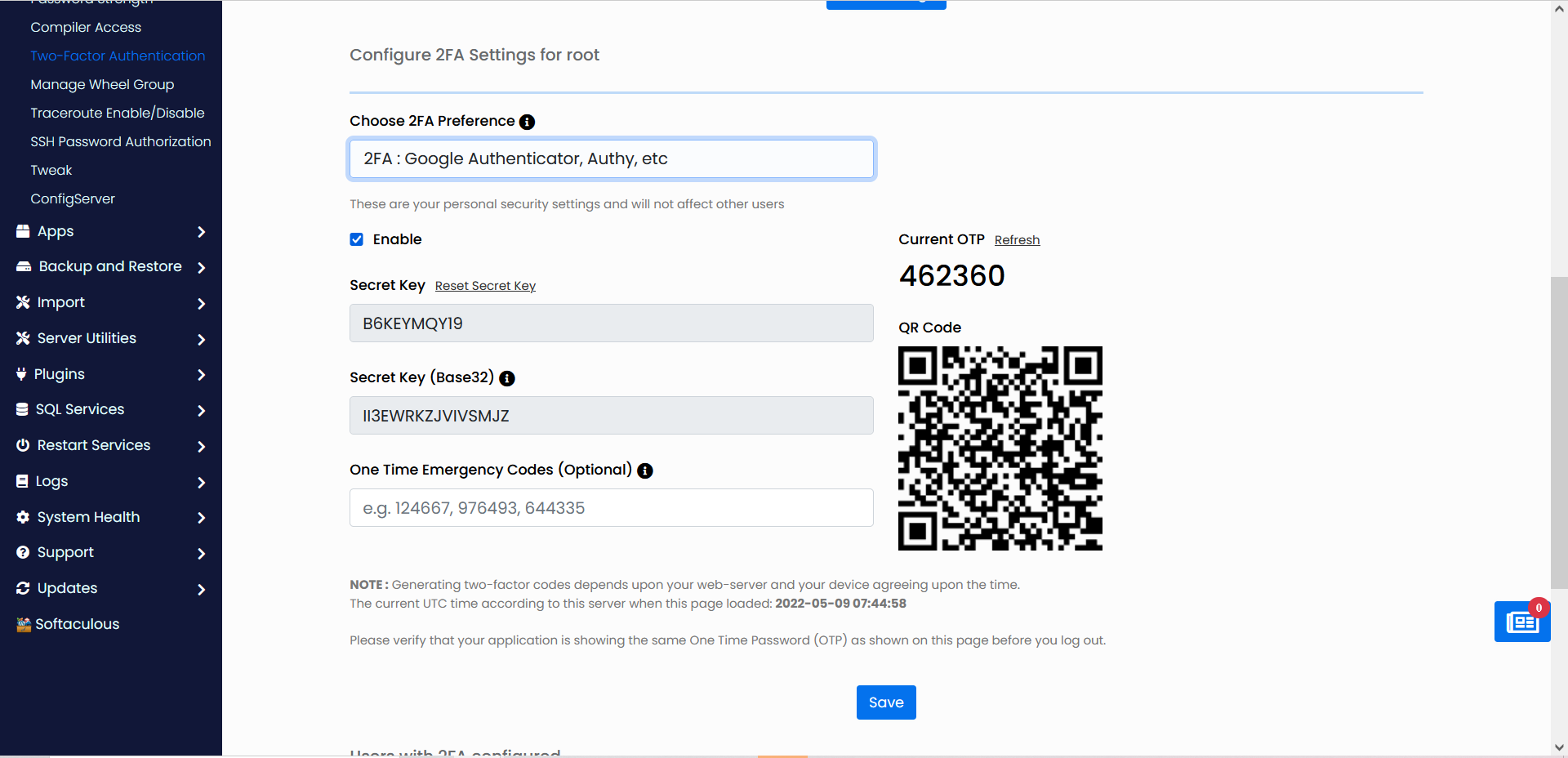Click the System Health gear icon
1568x758 pixels.
coord(23,517)
